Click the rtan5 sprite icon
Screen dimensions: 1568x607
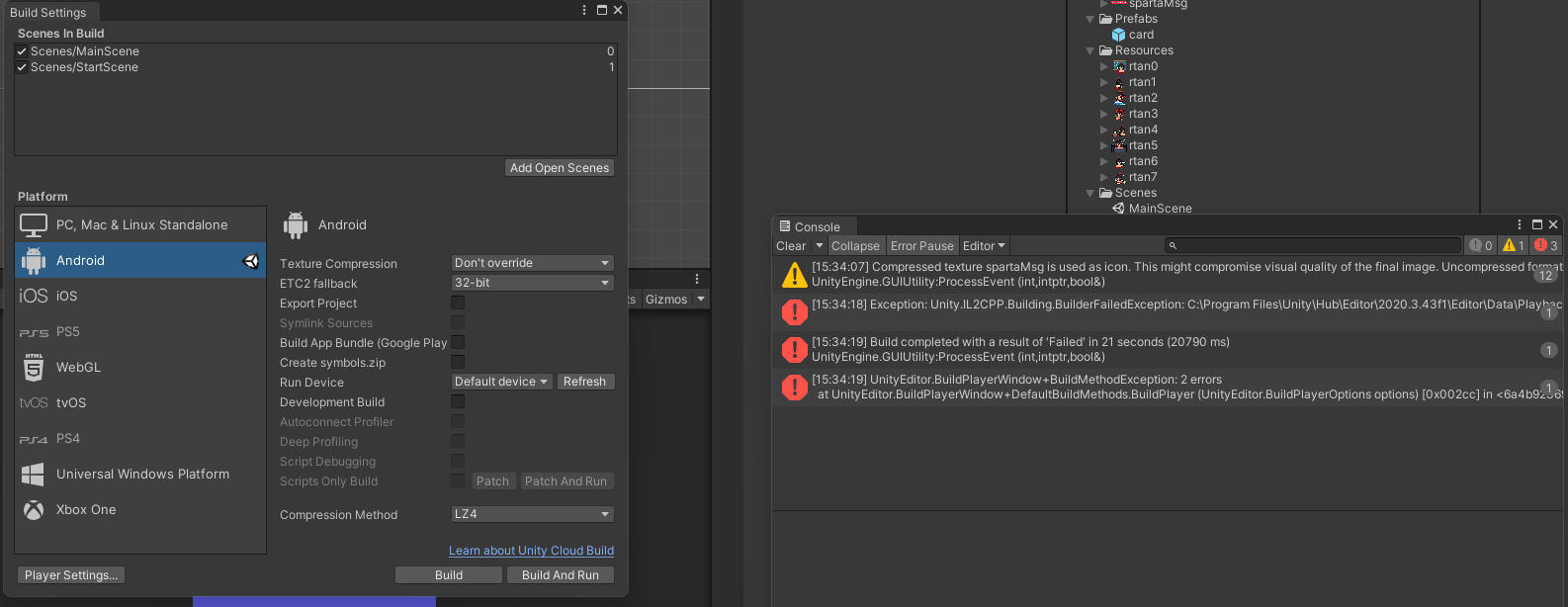pyautogui.click(x=1119, y=145)
